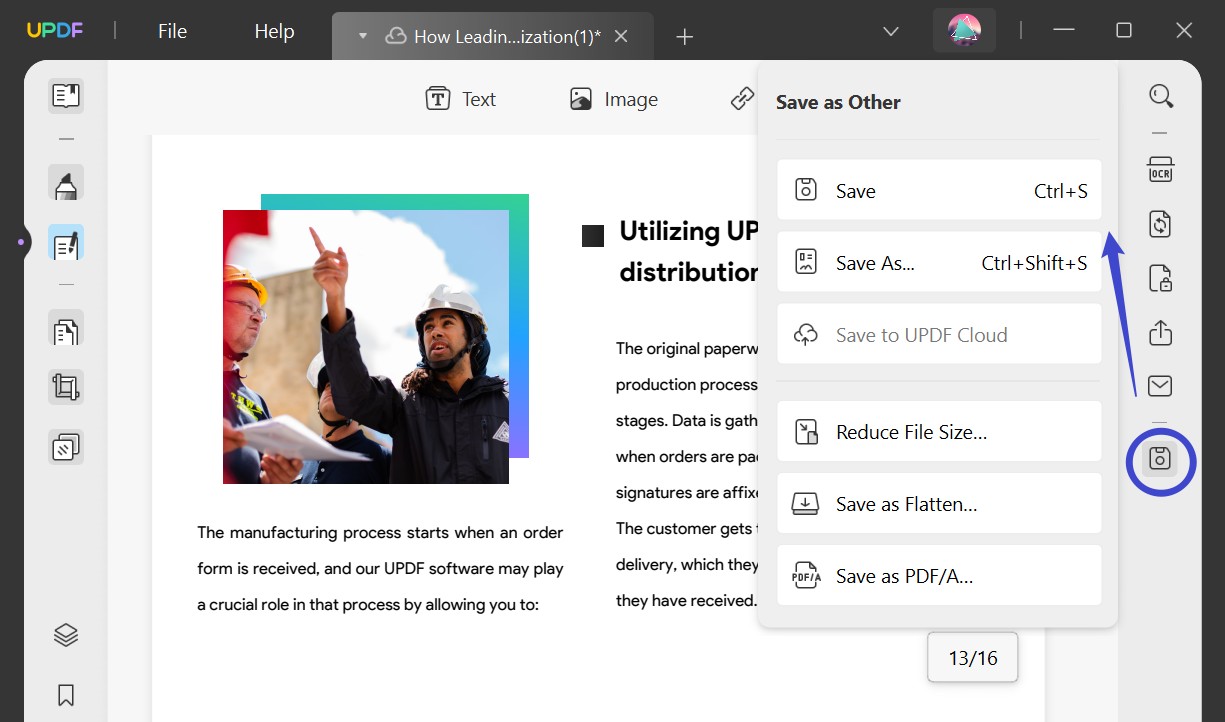
Task: Open the Bookmarks panel
Action: 65,694
